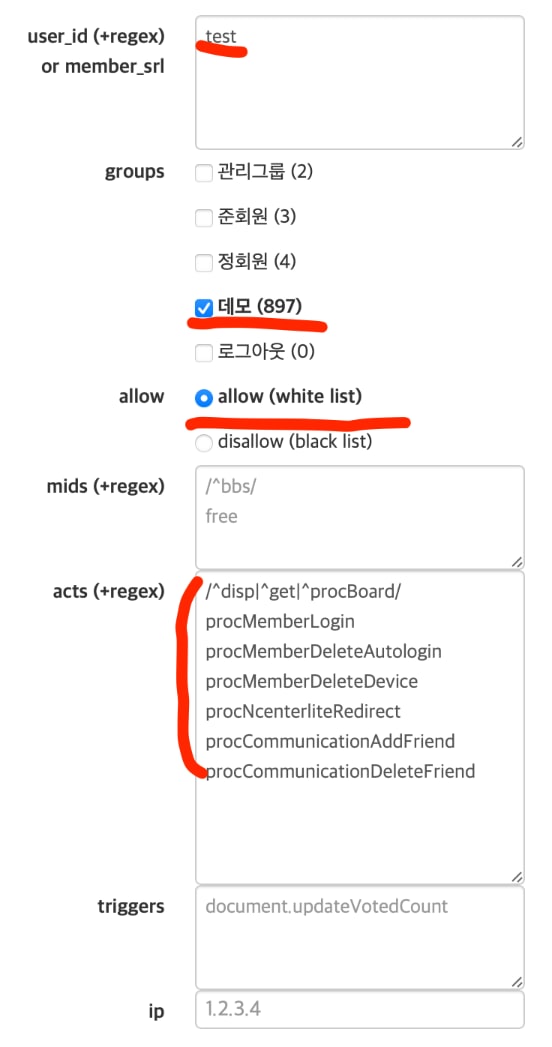
Task: Click the procMemberLogin line in acts
Action: point(280,622)
